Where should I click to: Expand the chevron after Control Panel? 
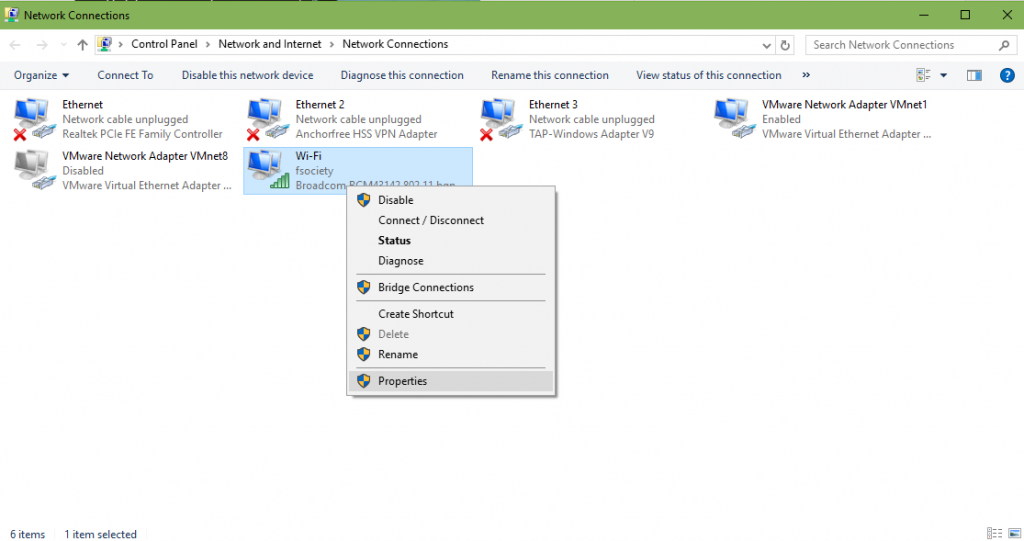(208, 44)
